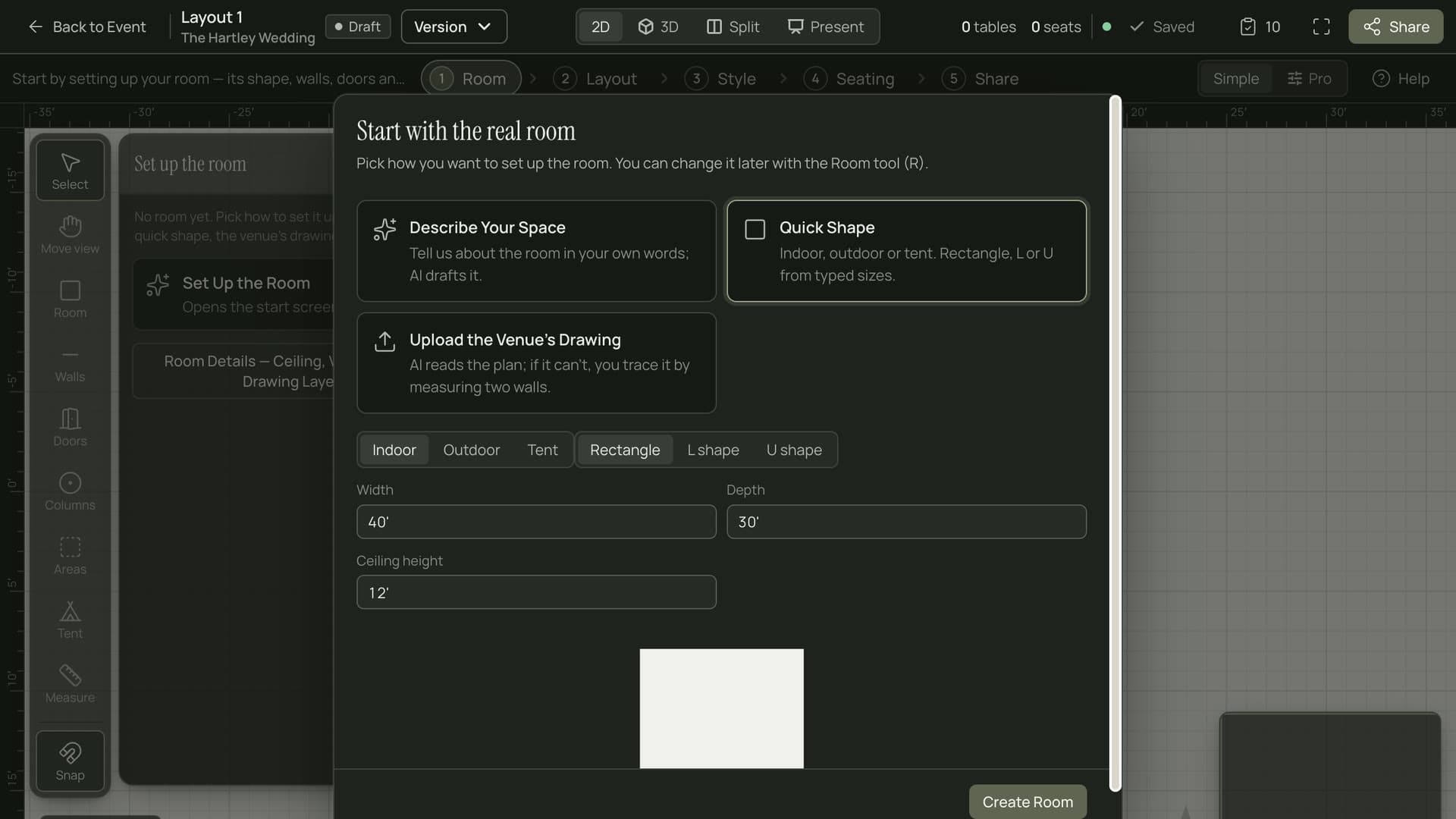Open the checklist icon showing 10

point(1260,27)
